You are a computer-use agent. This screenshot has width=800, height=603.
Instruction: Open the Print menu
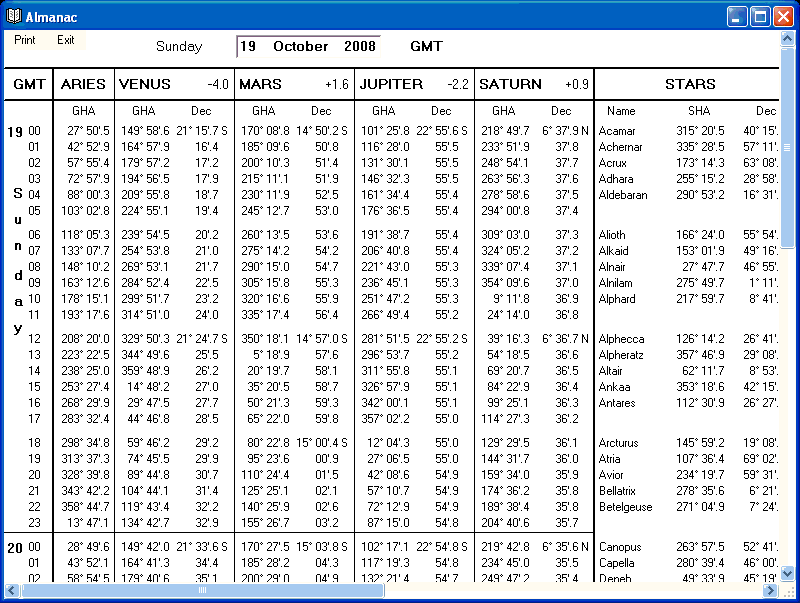click(x=24, y=40)
